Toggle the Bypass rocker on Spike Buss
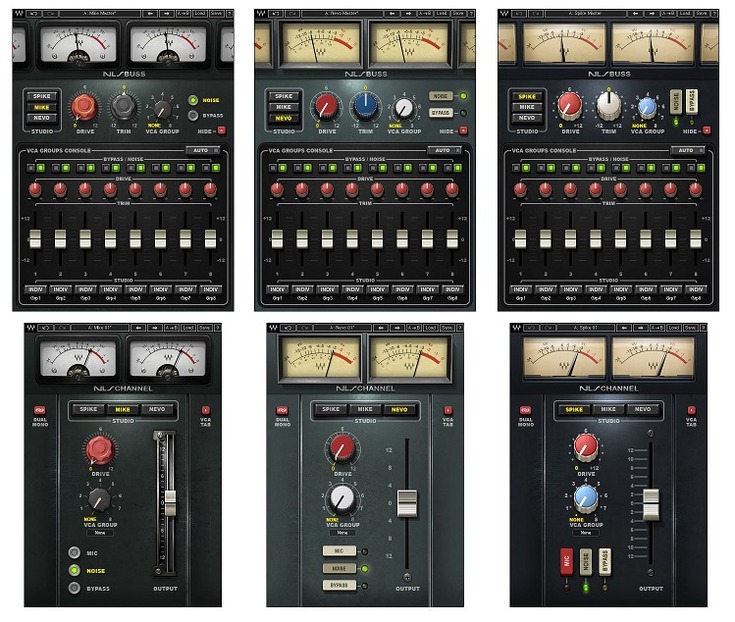Screen dimensions: 735x622 pyautogui.click(x=692, y=101)
